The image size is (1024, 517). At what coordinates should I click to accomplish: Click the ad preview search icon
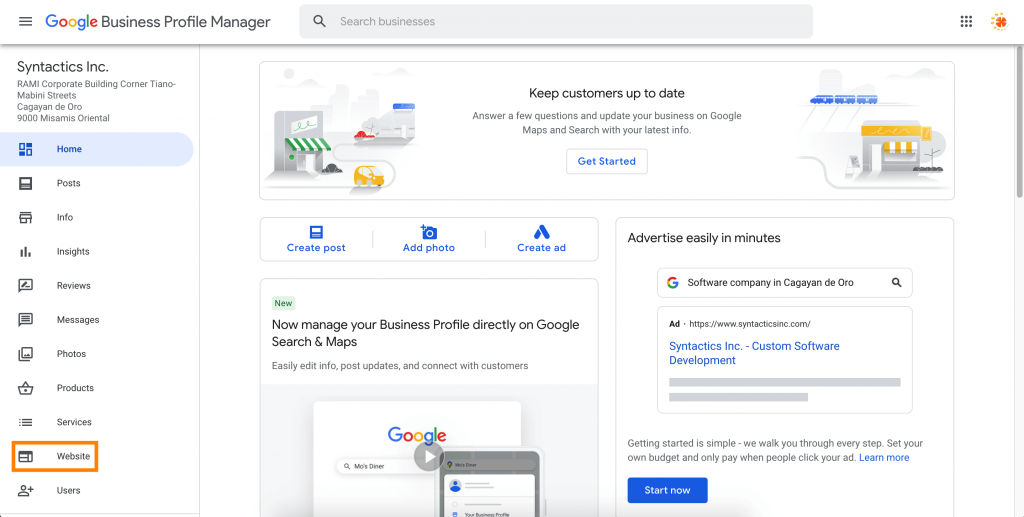(x=897, y=283)
